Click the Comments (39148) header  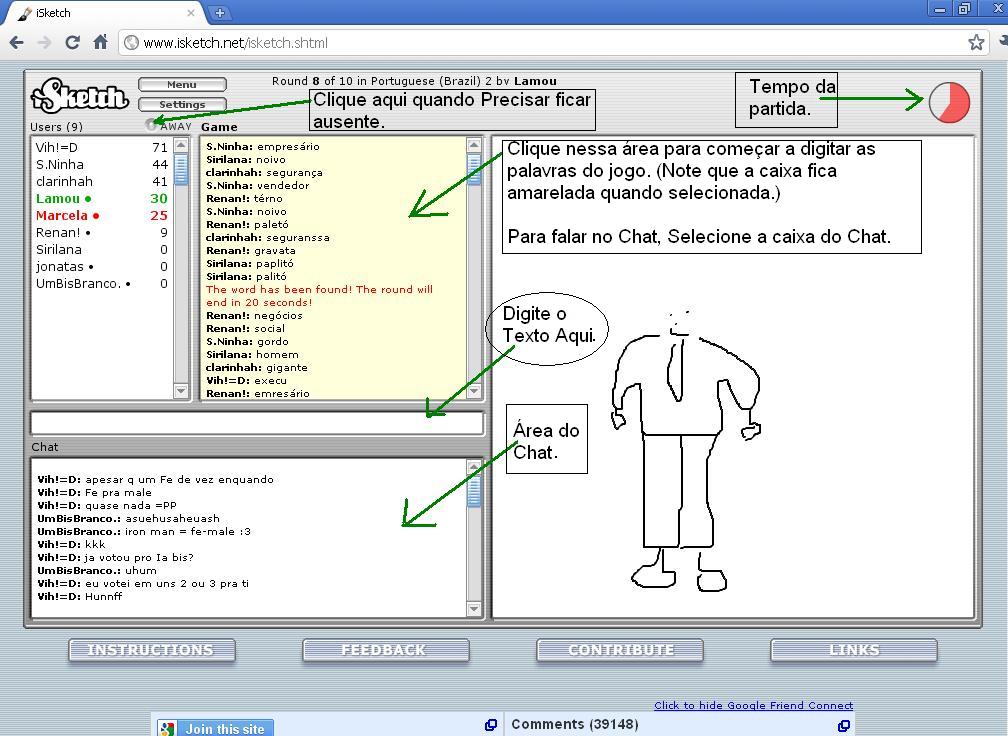[x=575, y=724]
